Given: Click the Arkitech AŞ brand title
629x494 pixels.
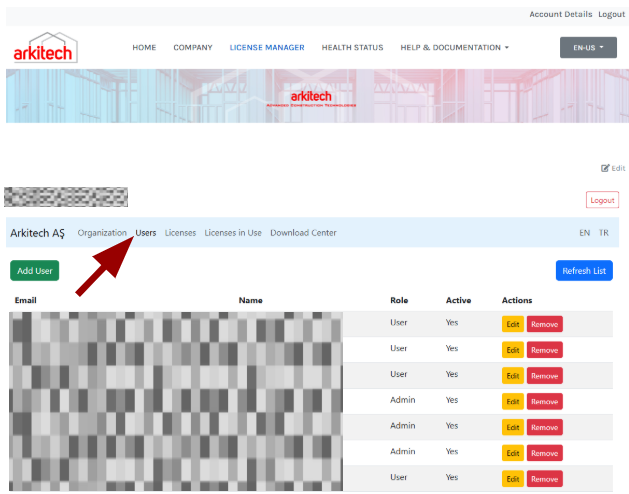Looking at the screenshot, I should pos(37,233).
